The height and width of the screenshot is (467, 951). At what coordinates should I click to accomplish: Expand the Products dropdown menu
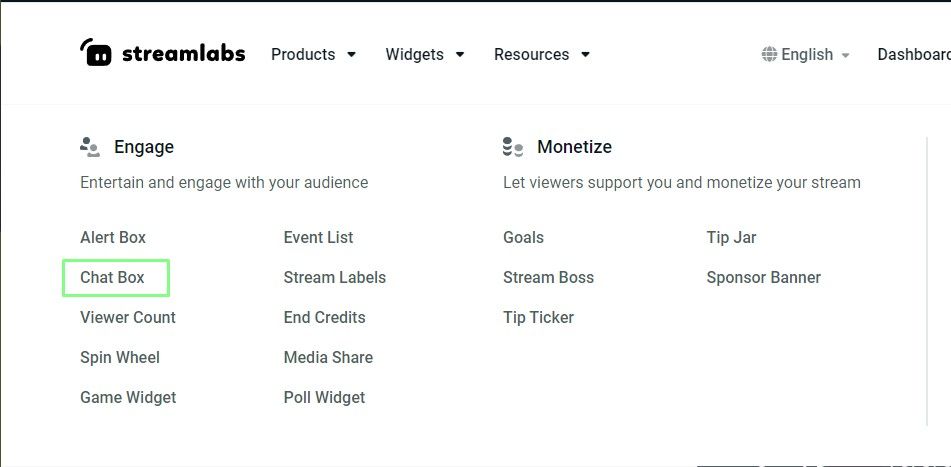313,55
